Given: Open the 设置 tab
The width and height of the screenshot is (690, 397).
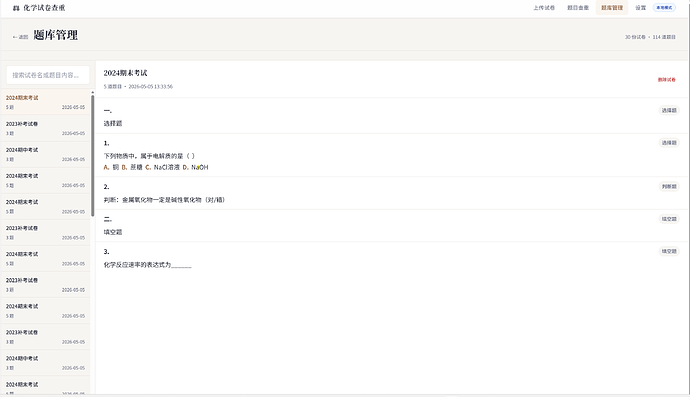Looking at the screenshot, I should (x=640, y=8).
